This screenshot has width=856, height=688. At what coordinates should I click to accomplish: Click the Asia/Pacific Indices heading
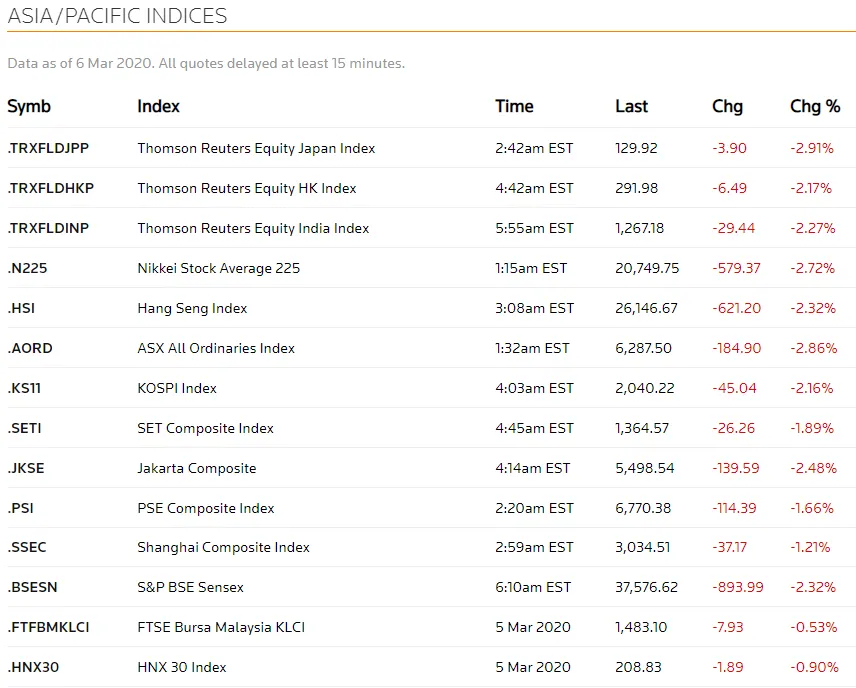point(117,16)
